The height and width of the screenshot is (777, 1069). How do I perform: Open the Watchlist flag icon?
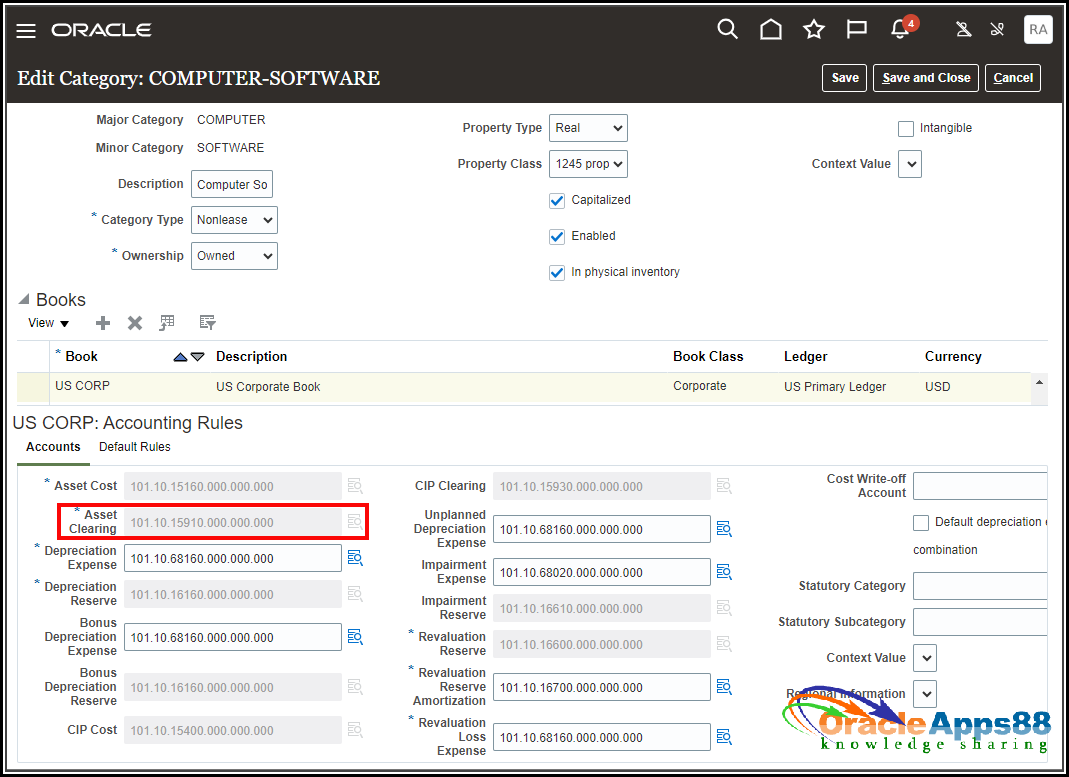(856, 29)
